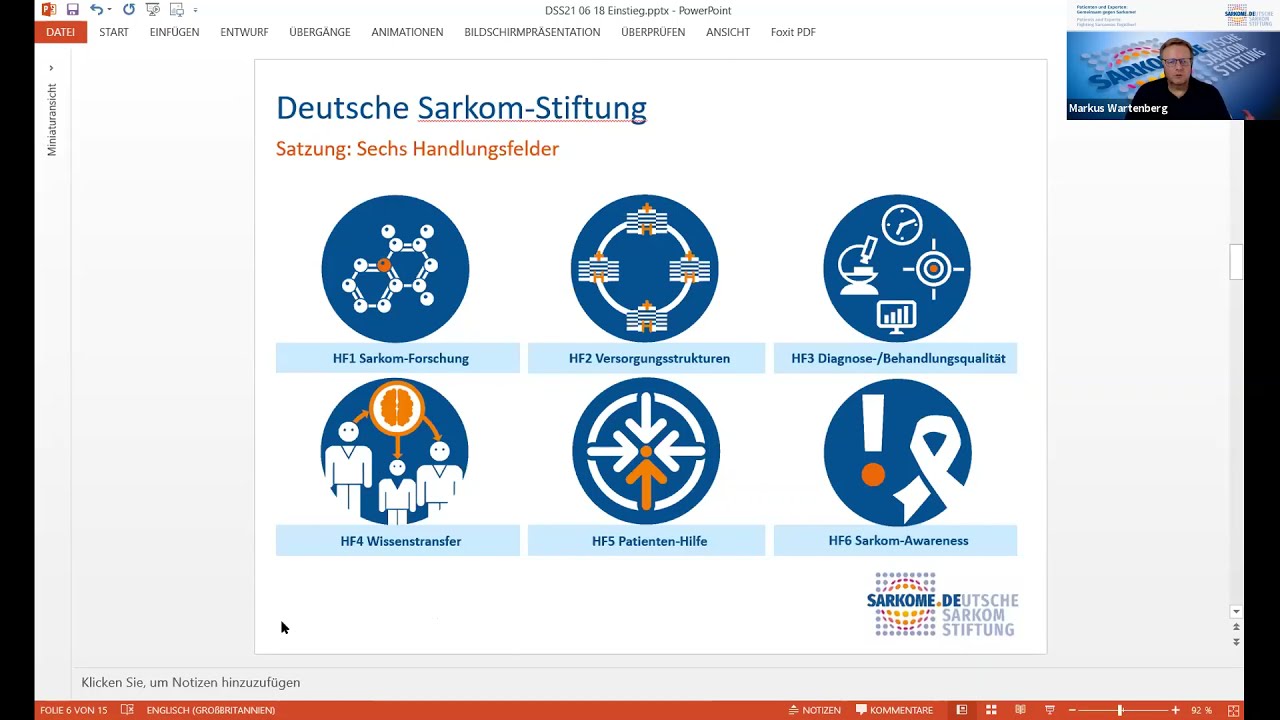The image size is (1280, 720).
Task: Open the ANIMATIONEN ribbon tab
Action: click(407, 32)
